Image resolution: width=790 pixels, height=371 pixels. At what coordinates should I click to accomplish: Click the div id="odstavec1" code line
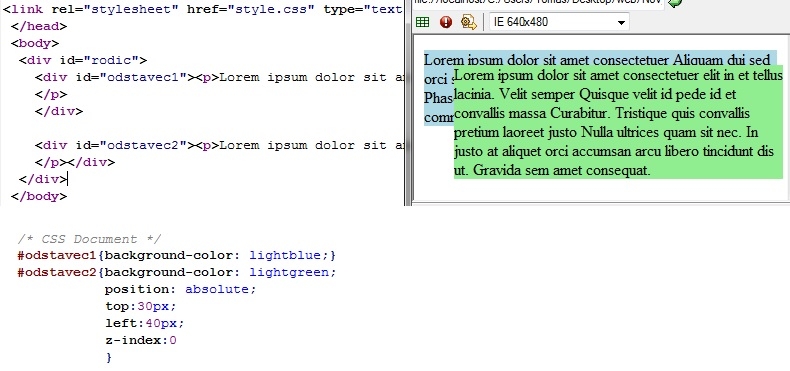pos(219,78)
